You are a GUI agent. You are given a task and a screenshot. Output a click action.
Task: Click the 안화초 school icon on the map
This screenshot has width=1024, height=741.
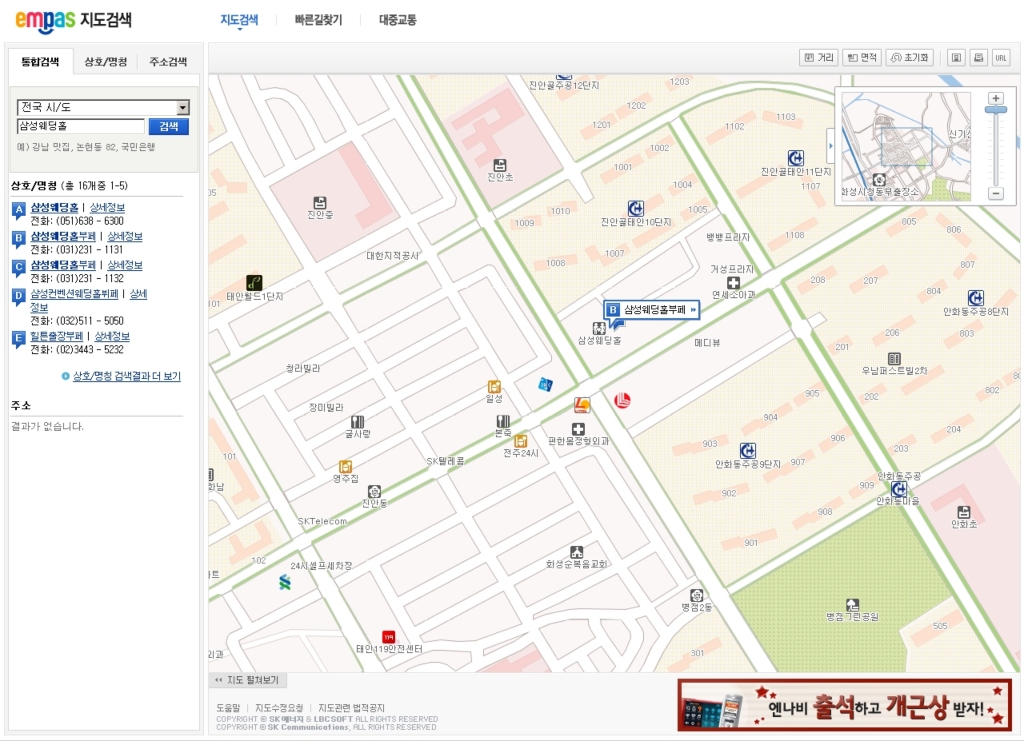click(x=963, y=511)
